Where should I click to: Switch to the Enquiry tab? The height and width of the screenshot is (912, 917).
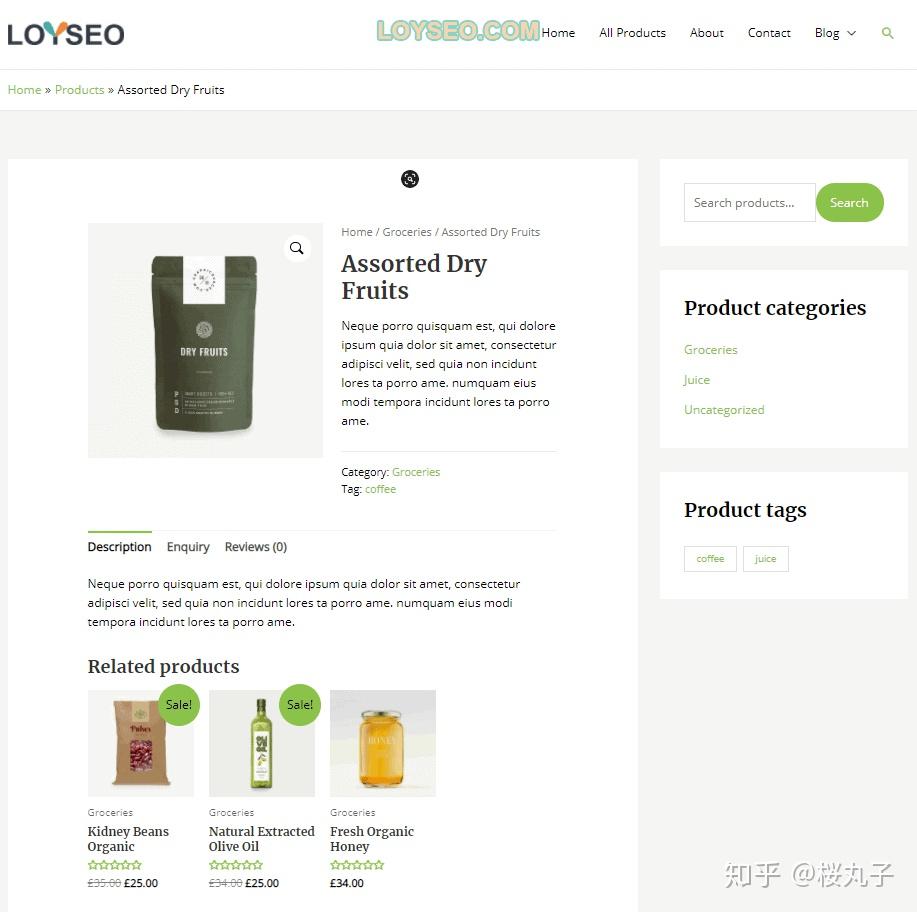coord(188,547)
